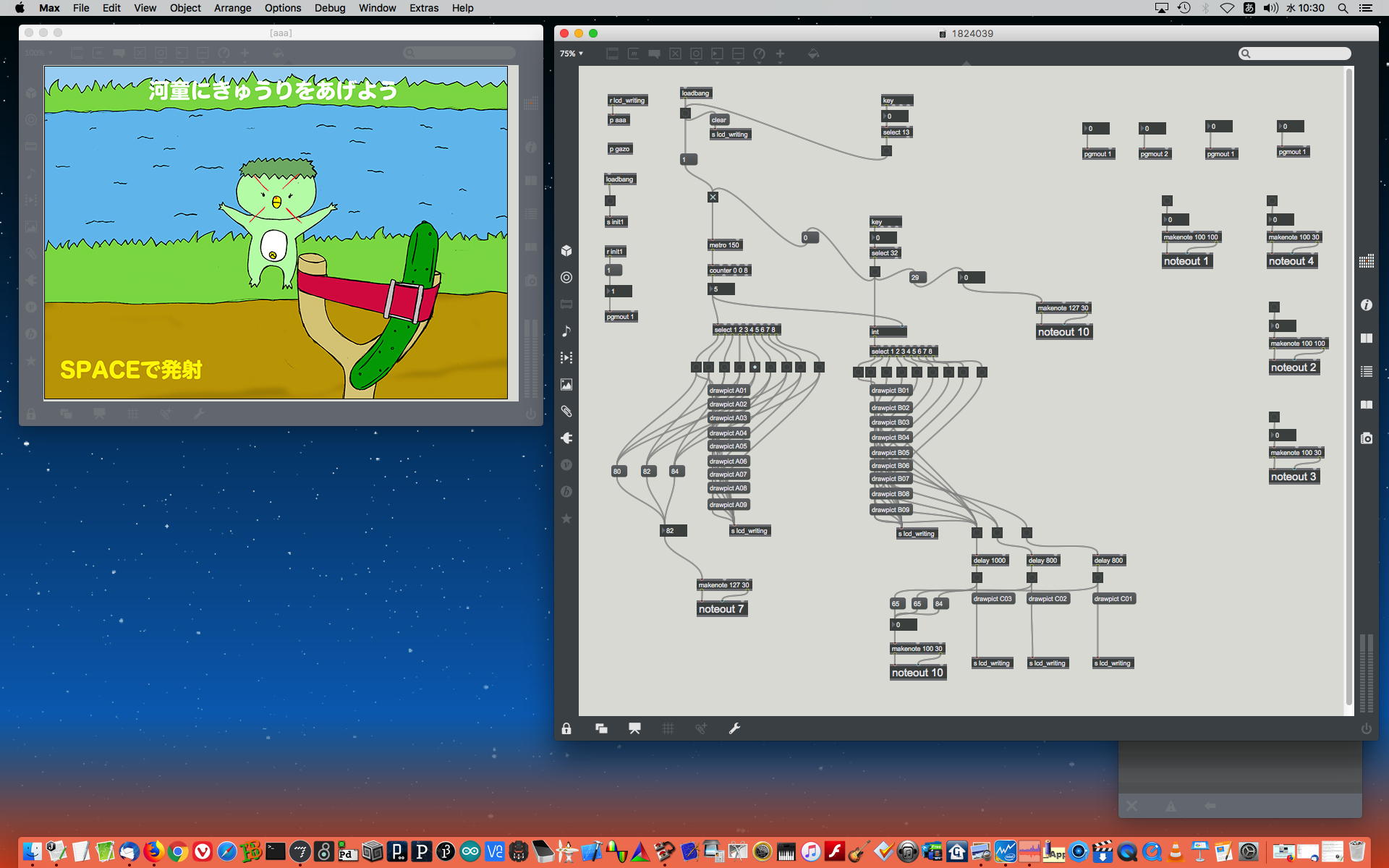Click the wrench debugging icon in bottom toolbar

[x=734, y=728]
